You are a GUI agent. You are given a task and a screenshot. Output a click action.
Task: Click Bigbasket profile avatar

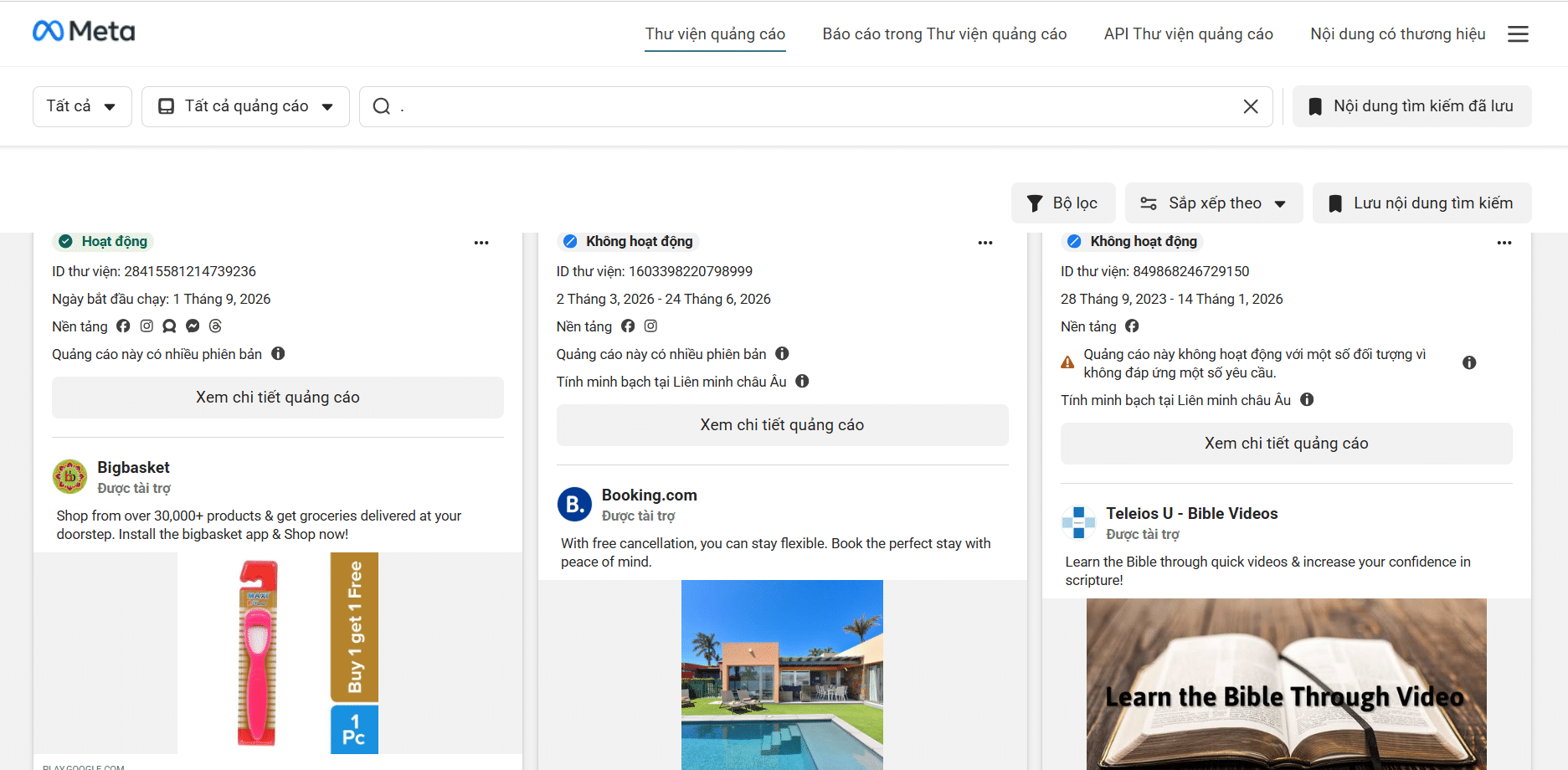pos(70,476)
